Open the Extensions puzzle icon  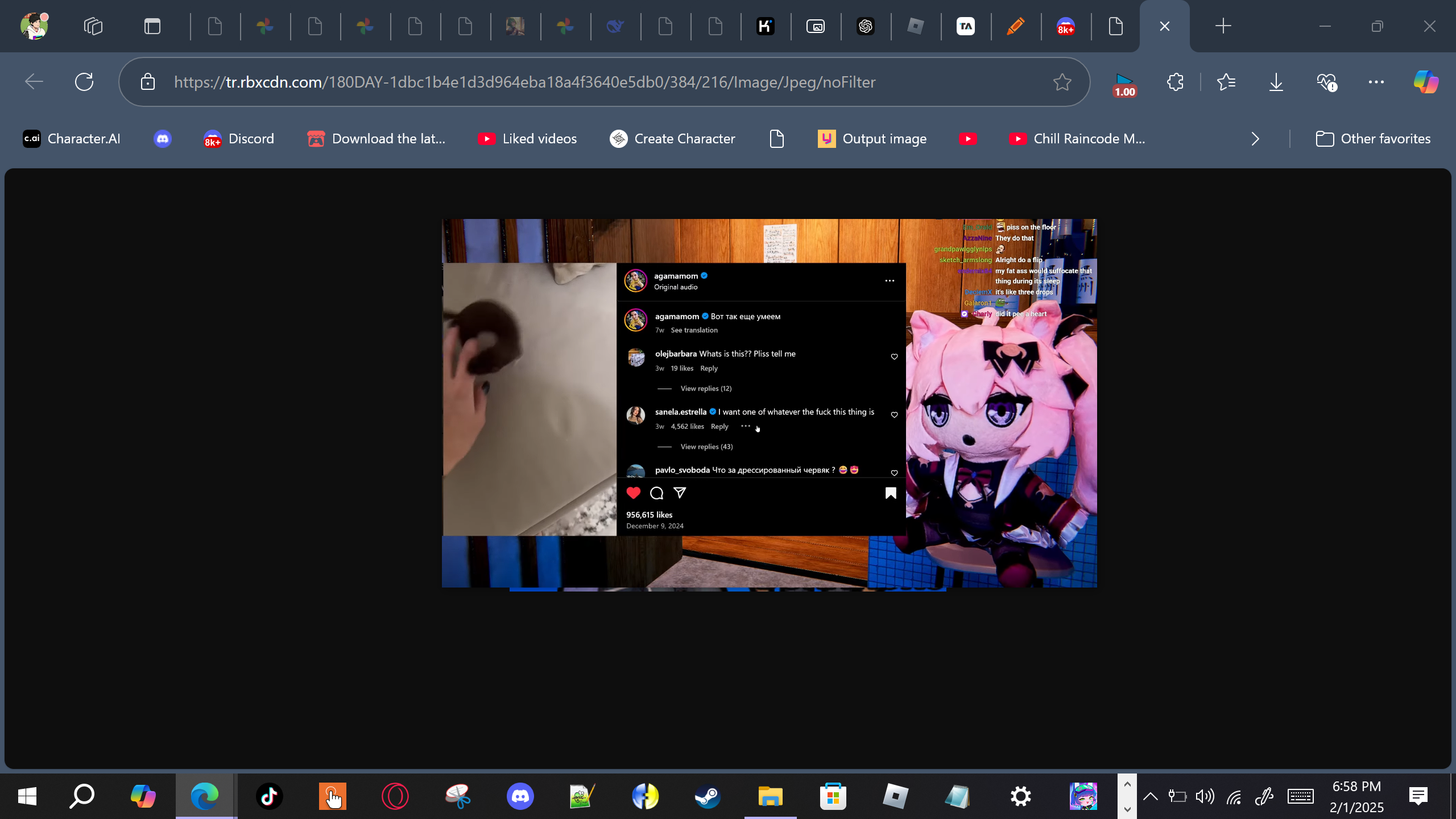pos(1175,82)
